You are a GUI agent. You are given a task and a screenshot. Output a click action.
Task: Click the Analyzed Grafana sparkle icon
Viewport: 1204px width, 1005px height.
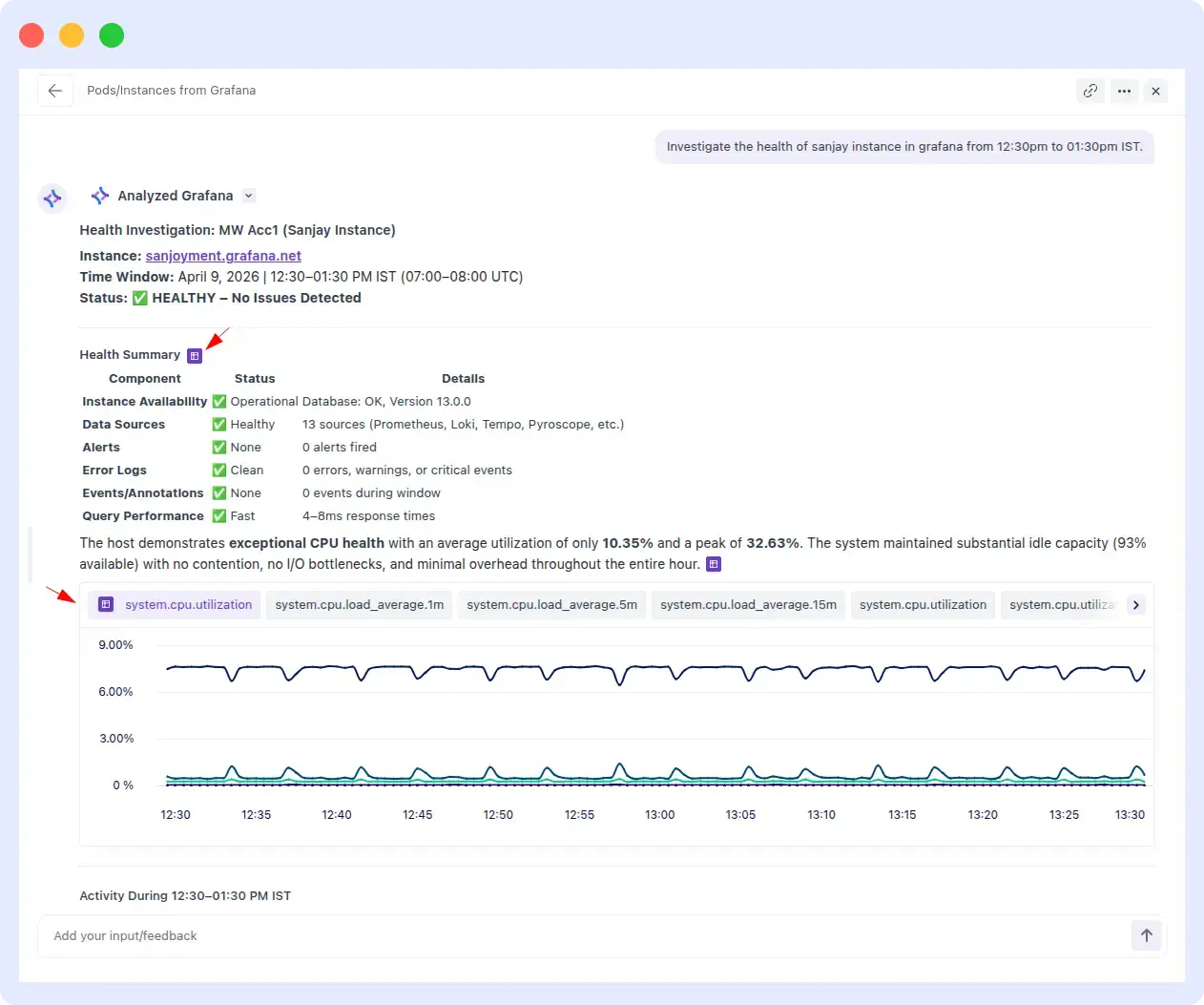[100, 196]
